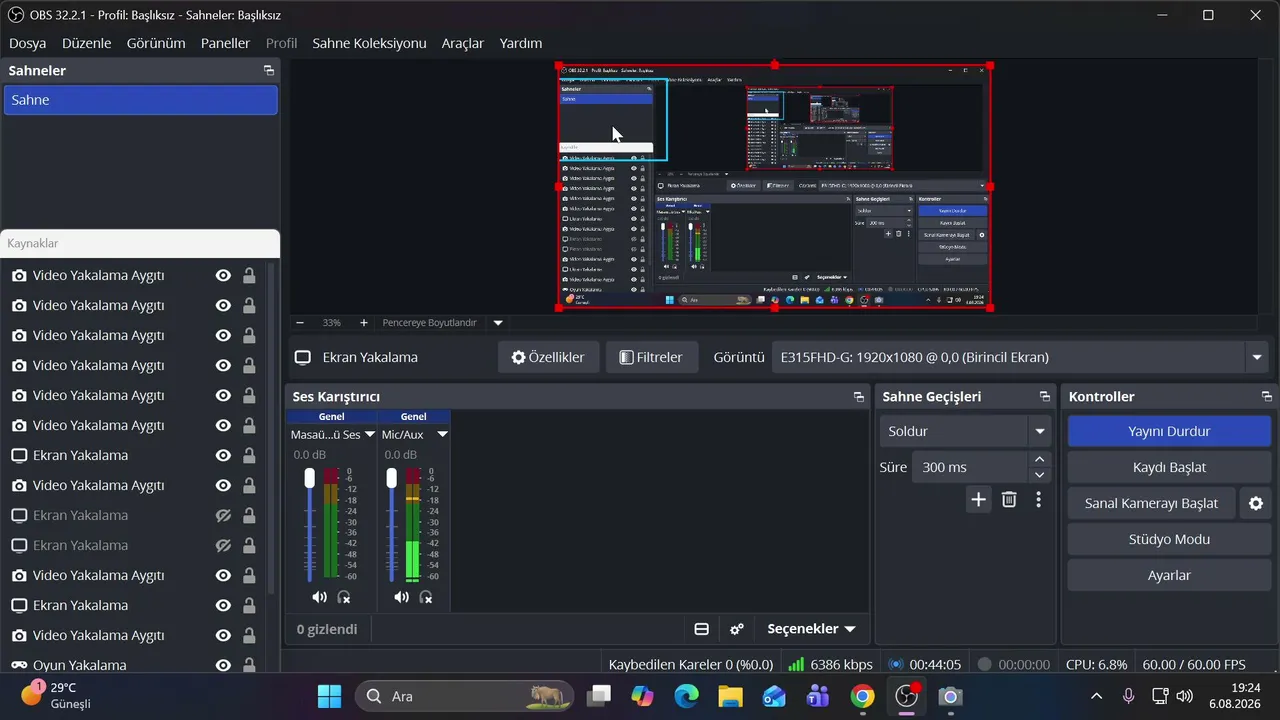1280x720 pixels.
Task: Open virtual camera settings gear
Action: (1256, 503)
